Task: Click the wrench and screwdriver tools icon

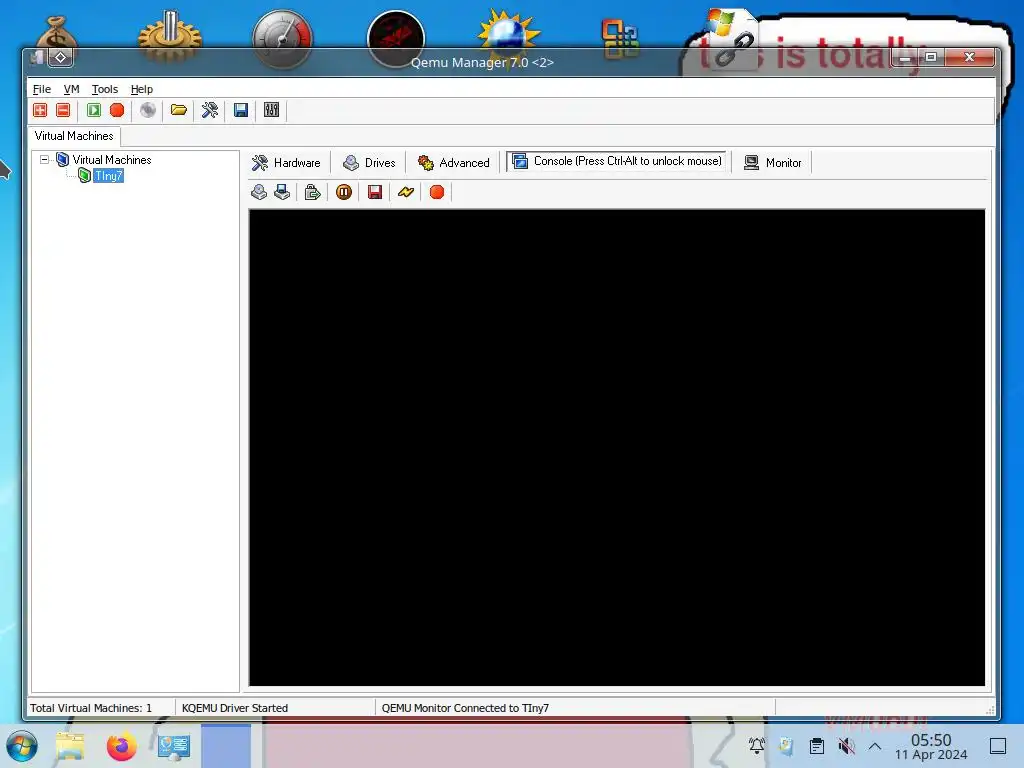Action: pyautogui.click(x=210, y=110)
